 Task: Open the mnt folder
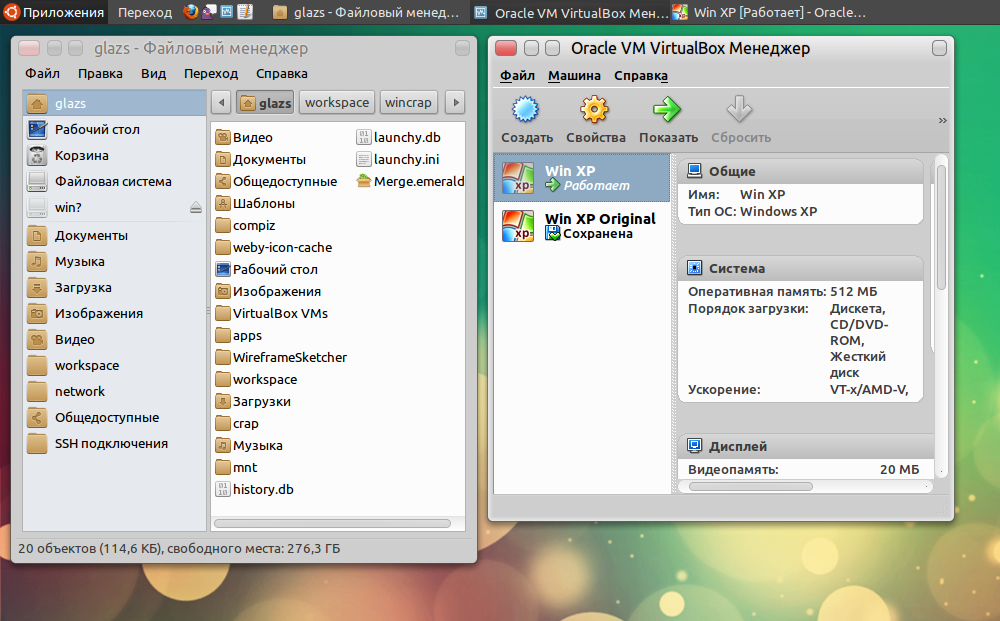click(x=237, y=467)
